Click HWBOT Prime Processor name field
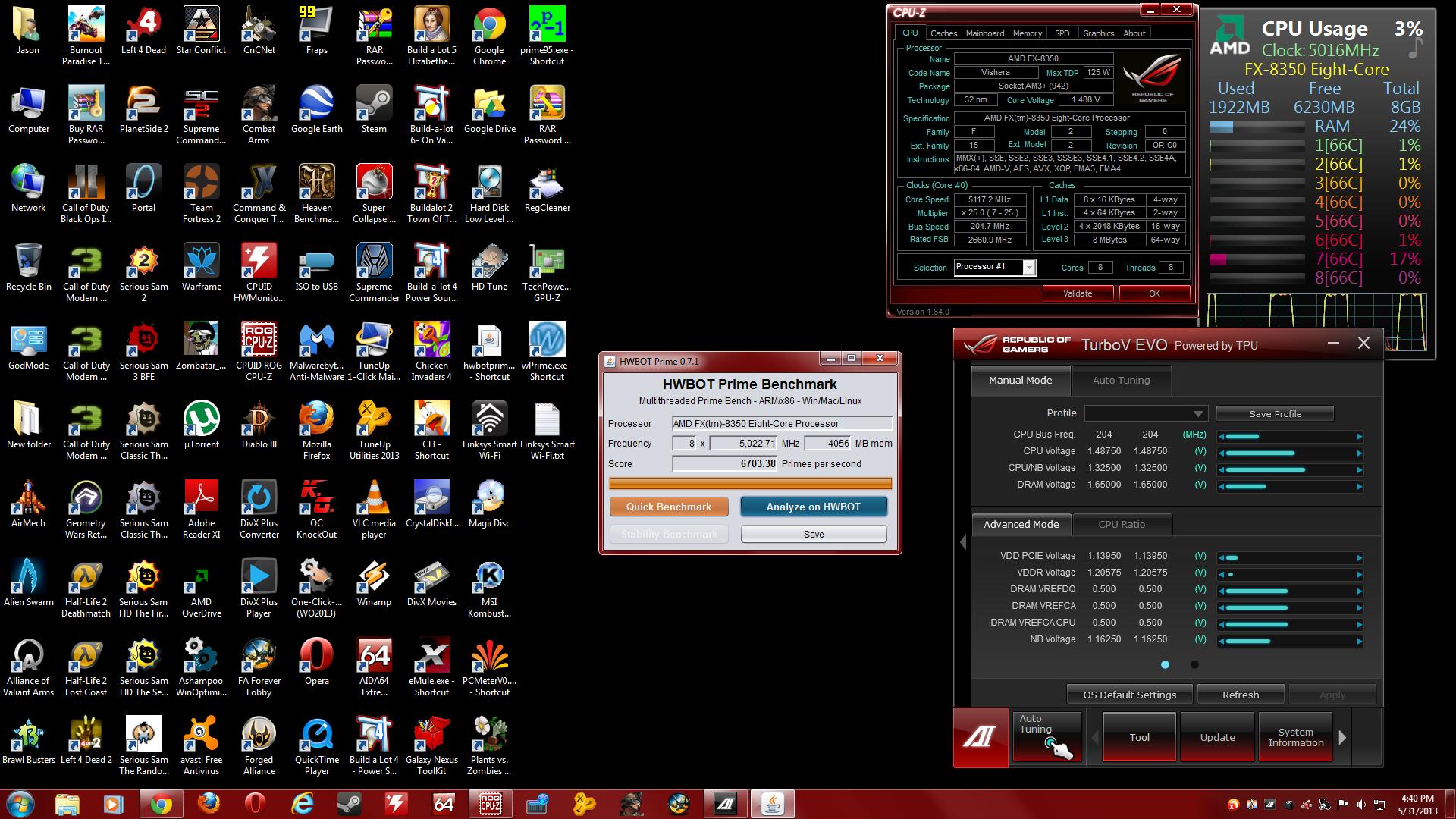This screenshot has width=1456, height=819. coord(782,423)
